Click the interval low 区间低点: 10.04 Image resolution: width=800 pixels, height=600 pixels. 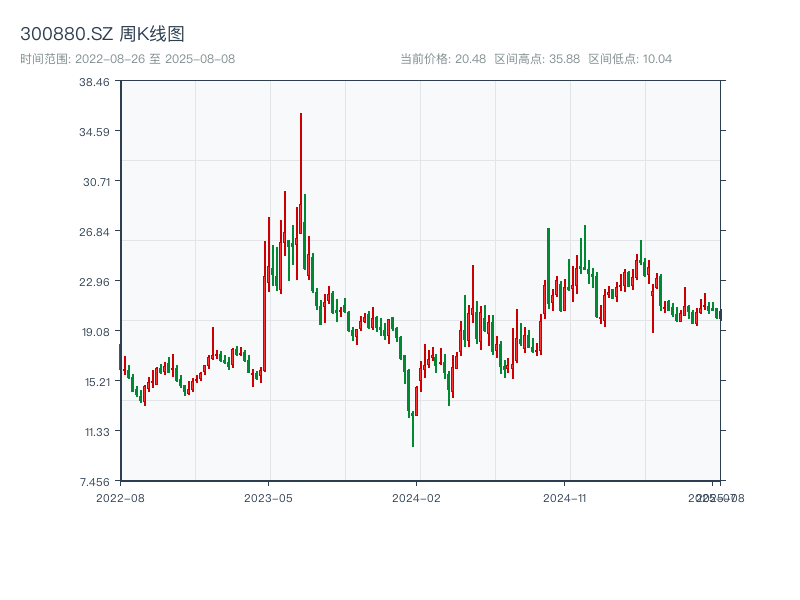(630, 59)
